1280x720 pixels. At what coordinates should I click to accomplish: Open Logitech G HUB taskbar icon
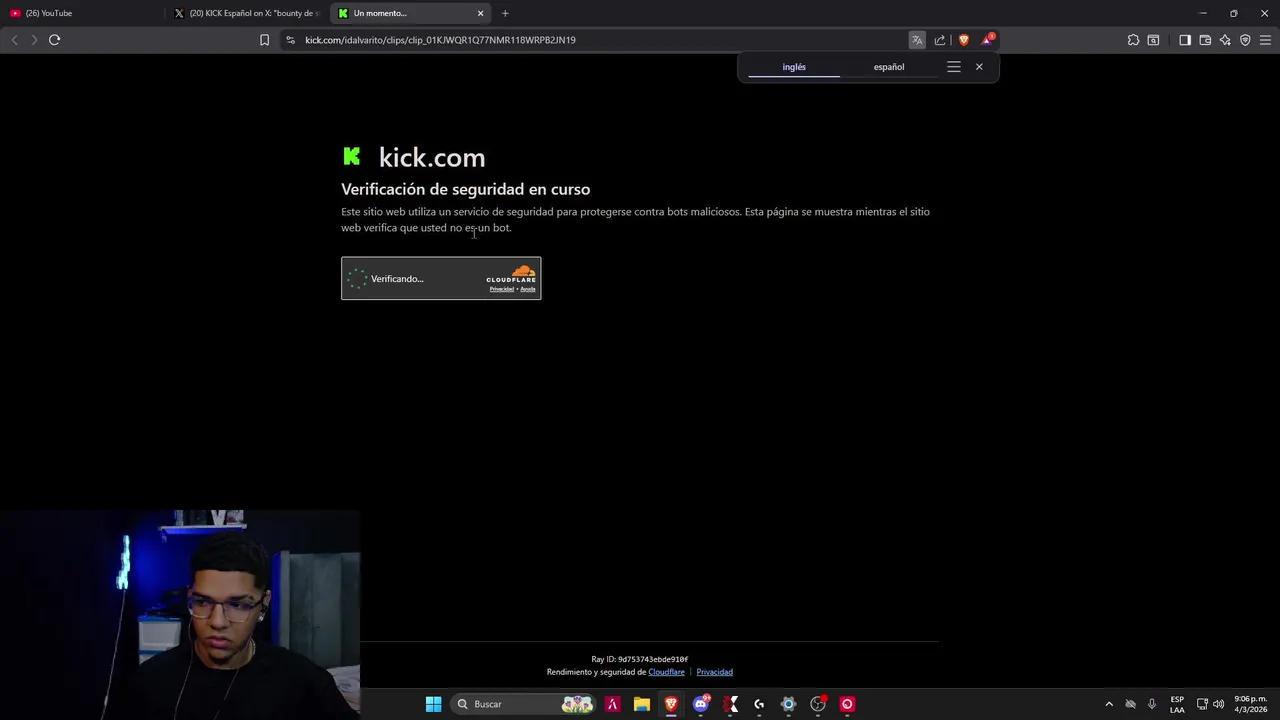[x=759, y=704]
